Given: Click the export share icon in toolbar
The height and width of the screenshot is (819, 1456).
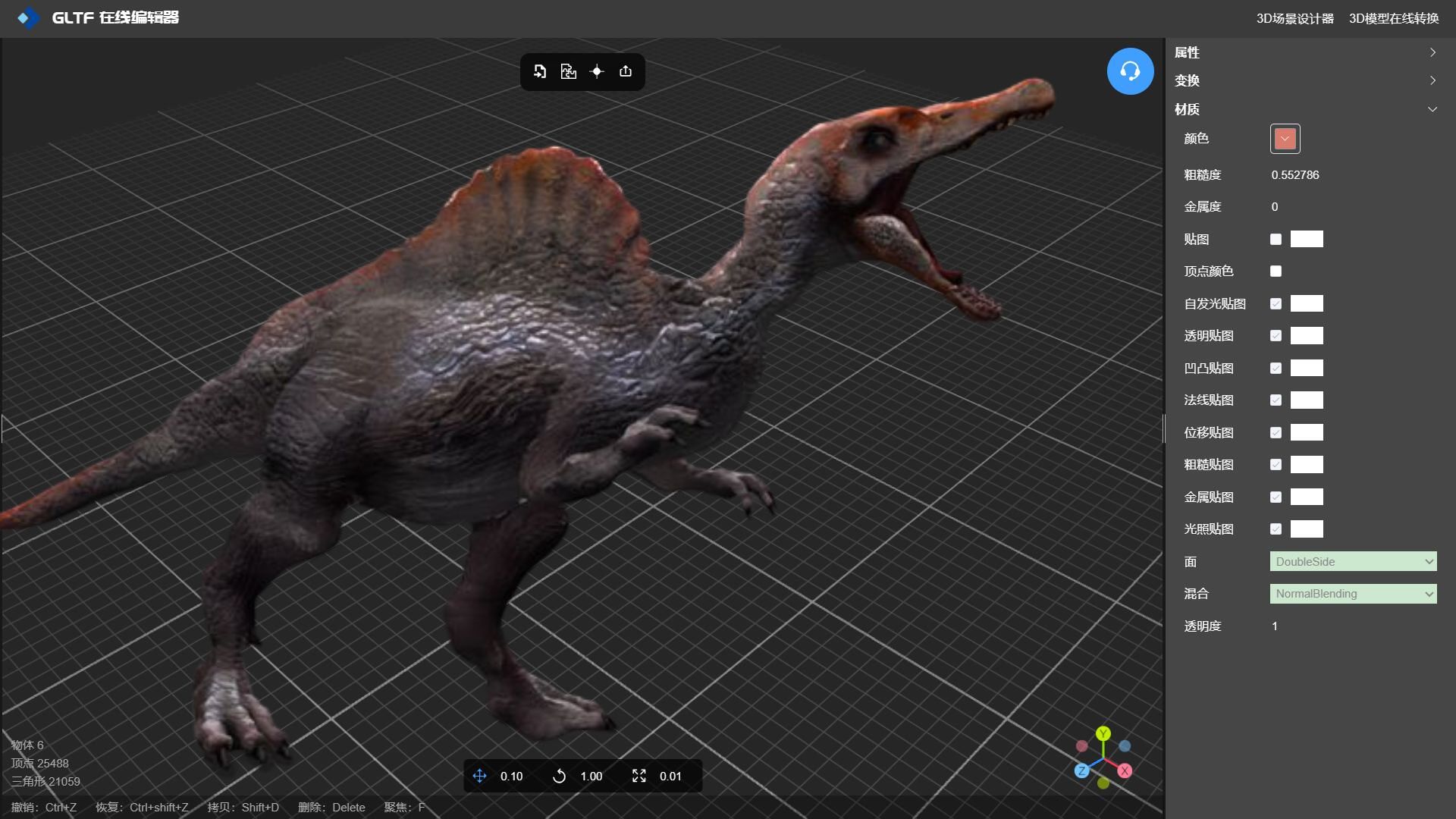Looking at the screenshot, I should [x=626, y=71].
